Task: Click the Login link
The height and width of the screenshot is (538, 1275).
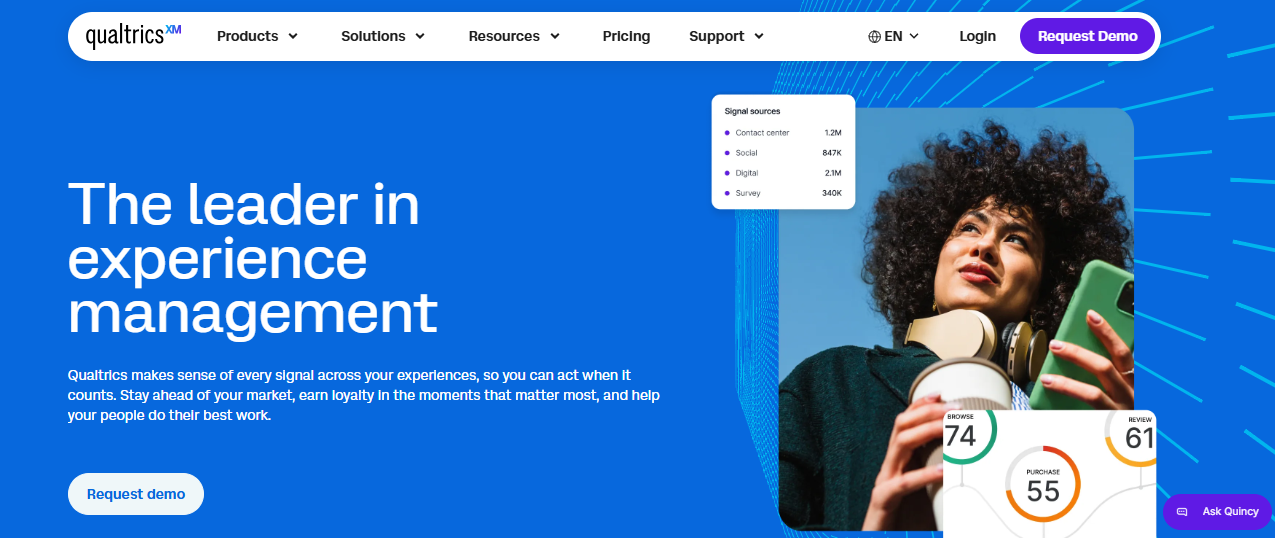Action: point(977,36)
